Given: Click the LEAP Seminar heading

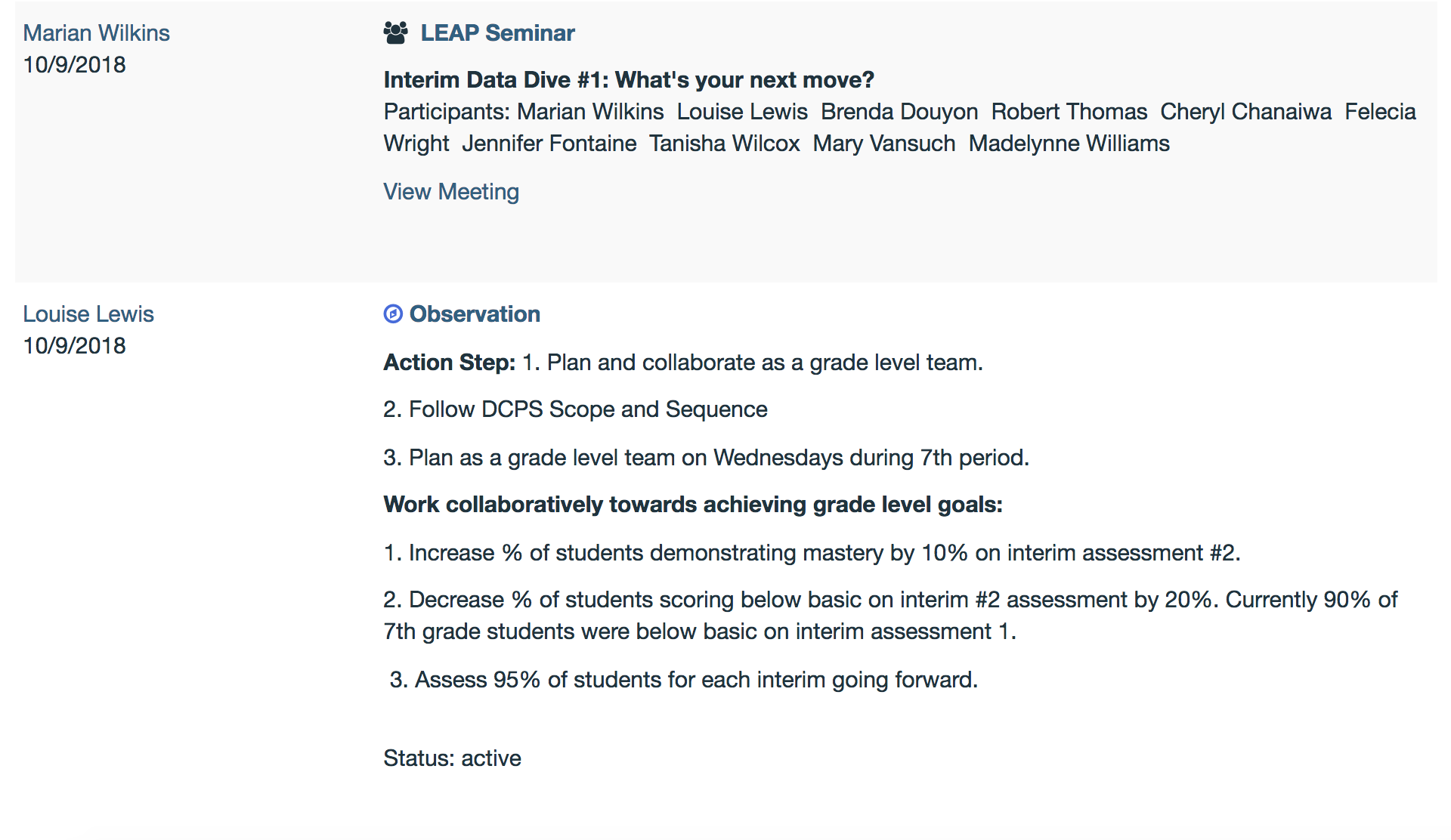Looking at the screenshot, I should pos(497,33).
